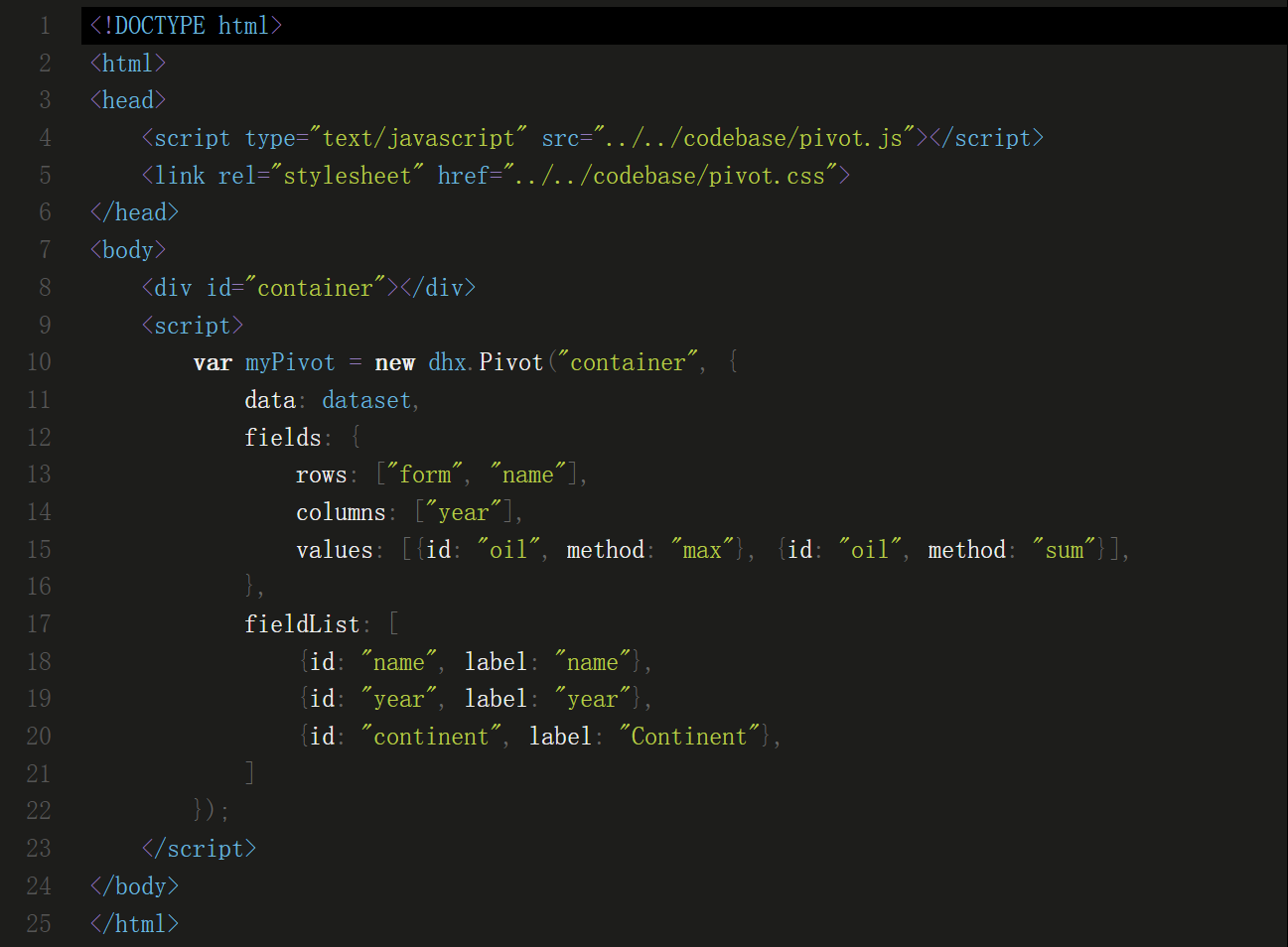The image size is (1288, 947).
Task: Click the label "name" string on line 18
Action: point(593,663)
